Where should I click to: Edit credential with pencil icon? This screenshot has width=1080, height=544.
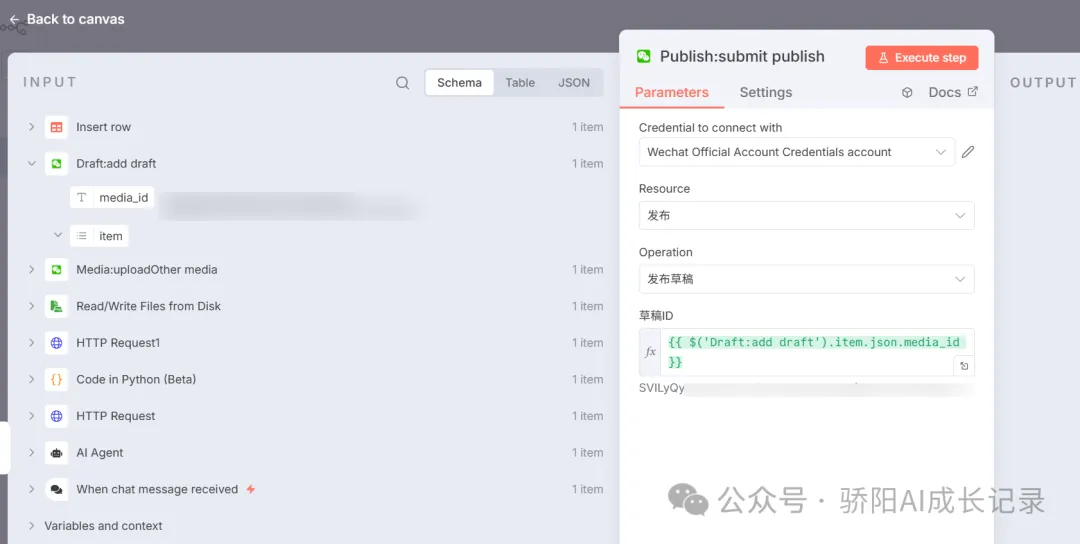click(x=968, y=152)
